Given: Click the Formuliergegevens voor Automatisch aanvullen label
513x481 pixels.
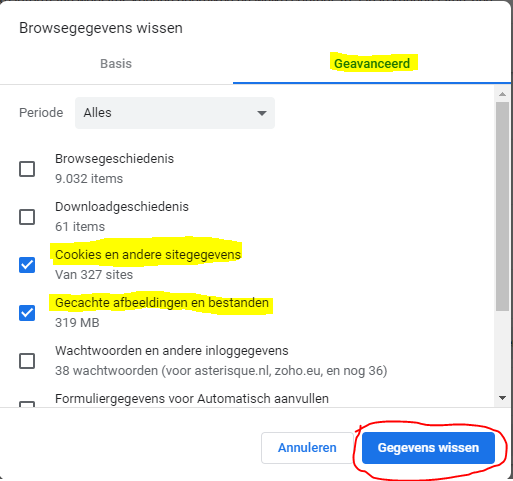Looking at the screenshot, I should [x=192, y=399].
